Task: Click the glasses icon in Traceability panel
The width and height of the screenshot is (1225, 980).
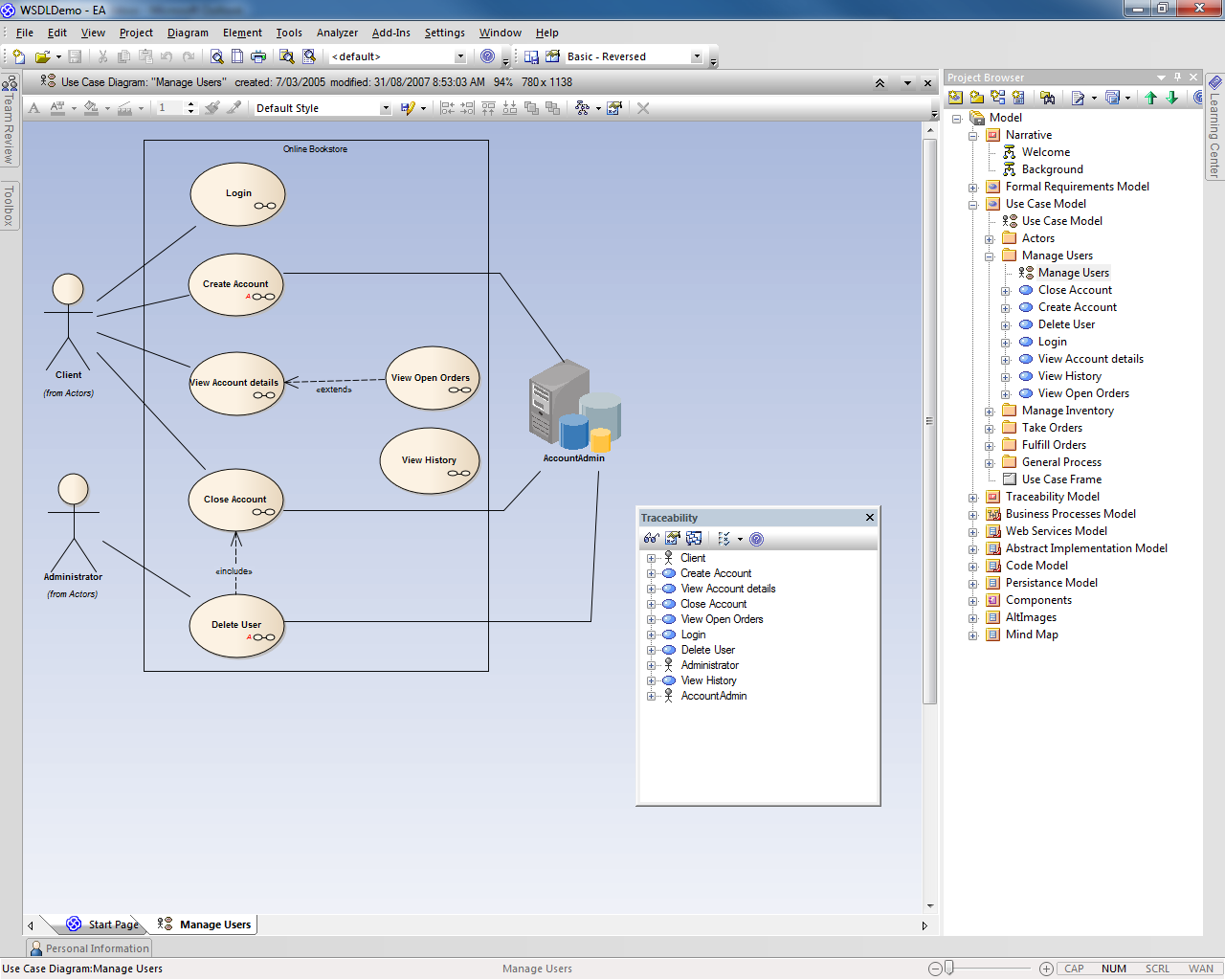Action: click(651, 539)
